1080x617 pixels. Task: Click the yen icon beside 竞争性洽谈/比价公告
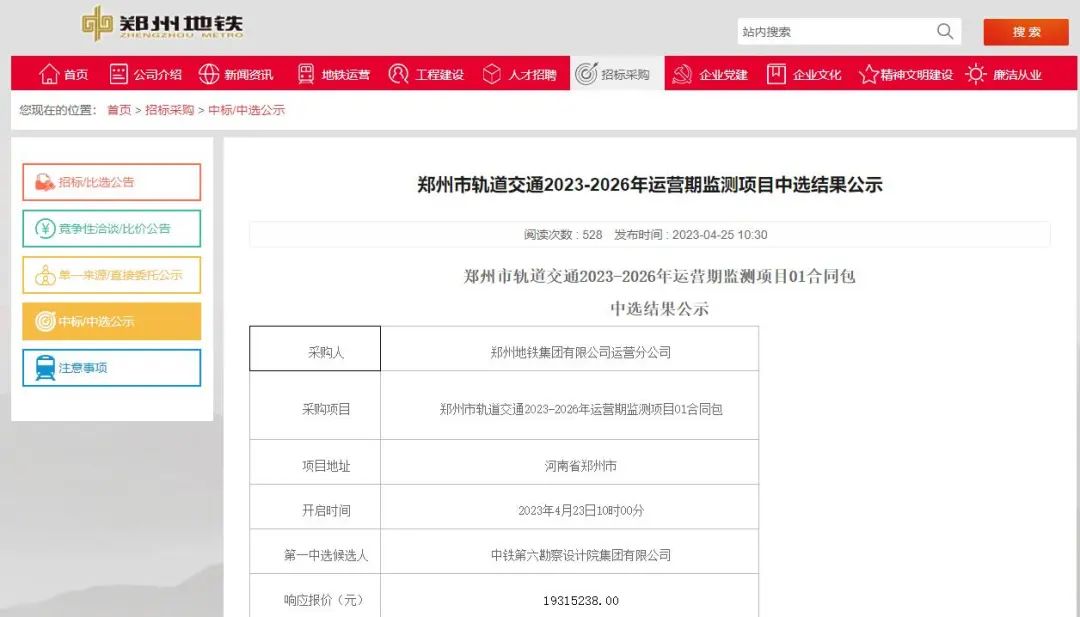click(x=45, y=228)
